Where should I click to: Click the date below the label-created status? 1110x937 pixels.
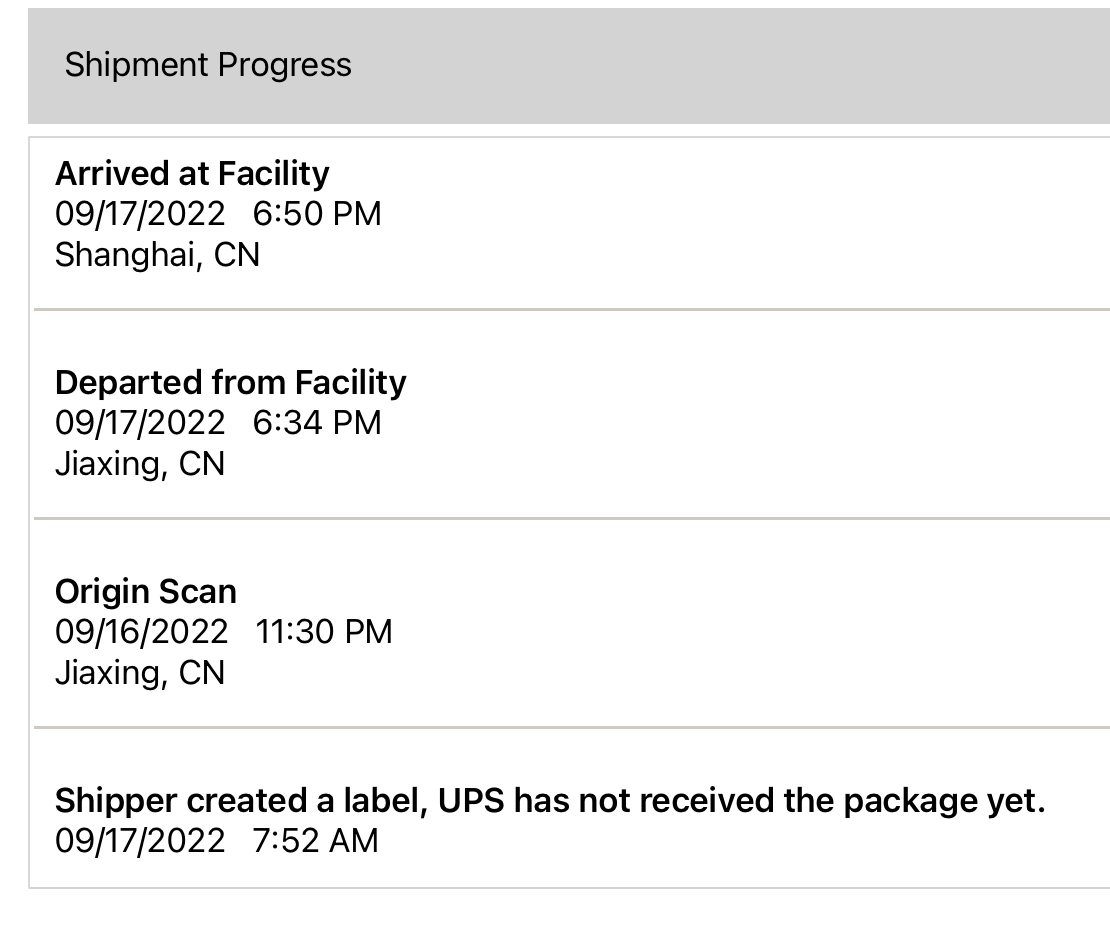point(140,841)
